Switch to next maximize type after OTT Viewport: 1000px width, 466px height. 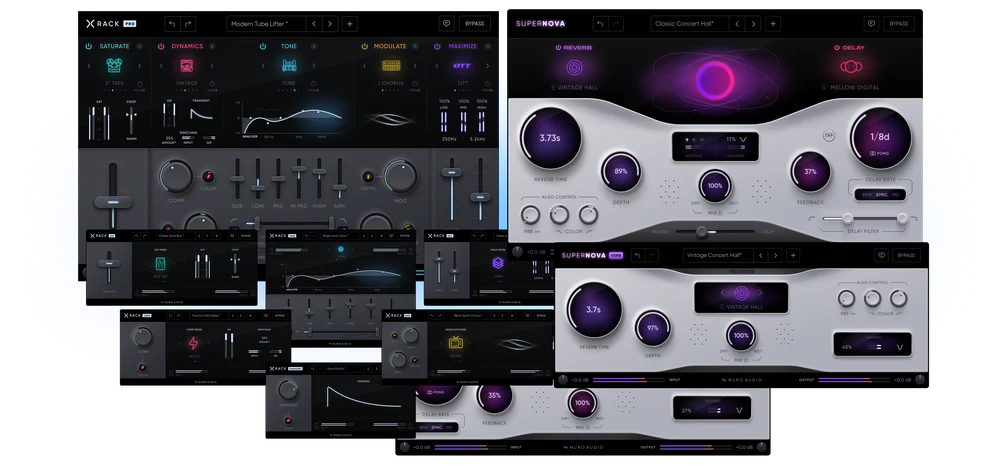tap(489, 65)
